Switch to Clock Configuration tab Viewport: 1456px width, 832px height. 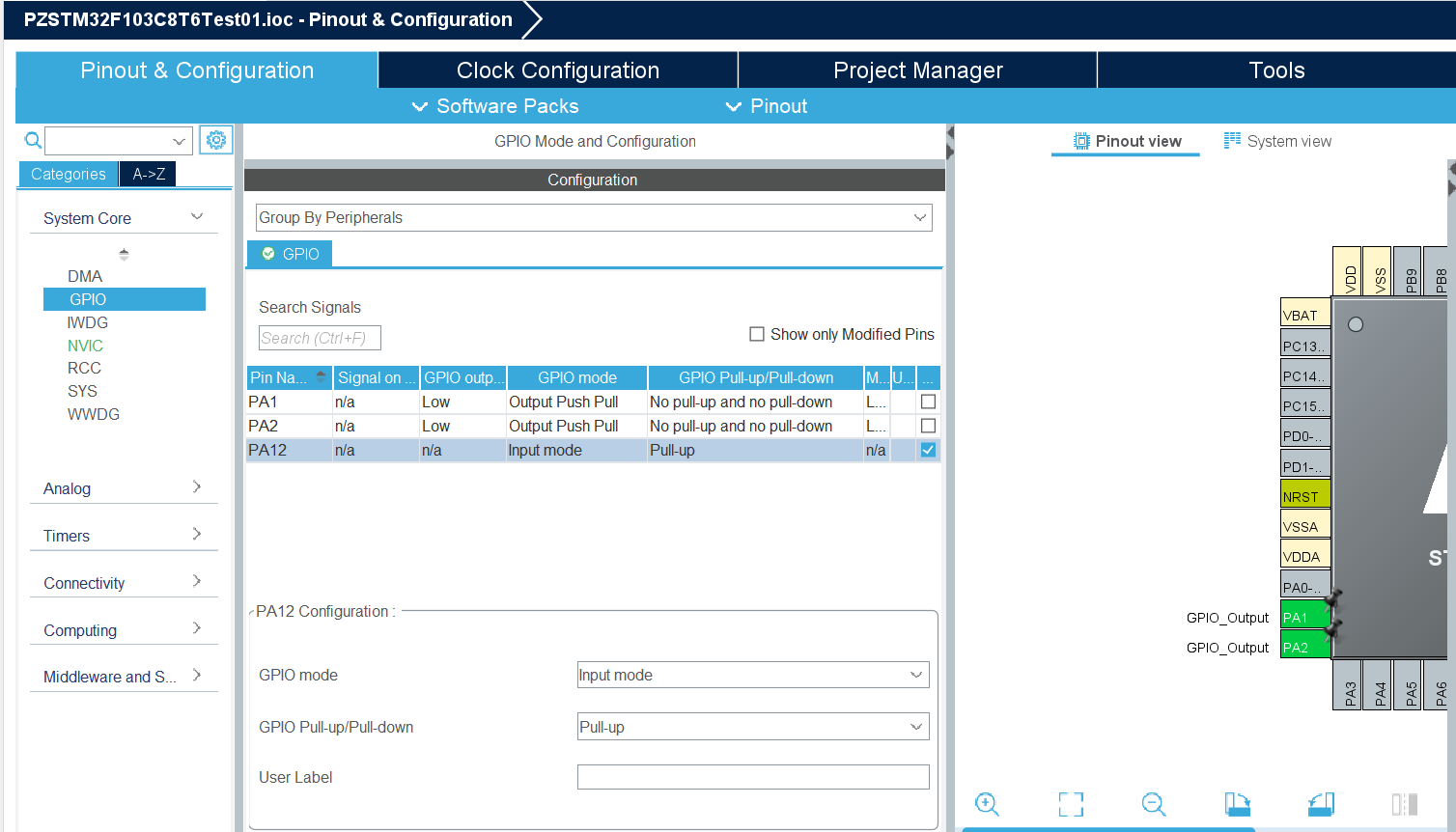click(x=558, y=70)
